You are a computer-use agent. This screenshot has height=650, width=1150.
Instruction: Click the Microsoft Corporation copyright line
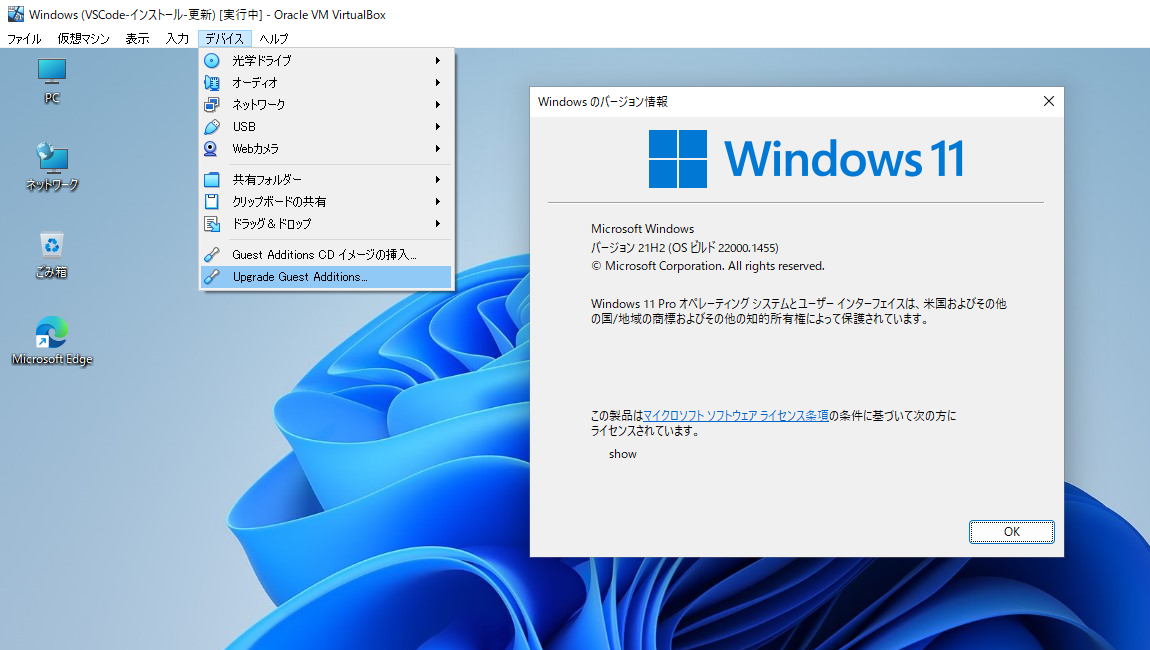(708, 266)
